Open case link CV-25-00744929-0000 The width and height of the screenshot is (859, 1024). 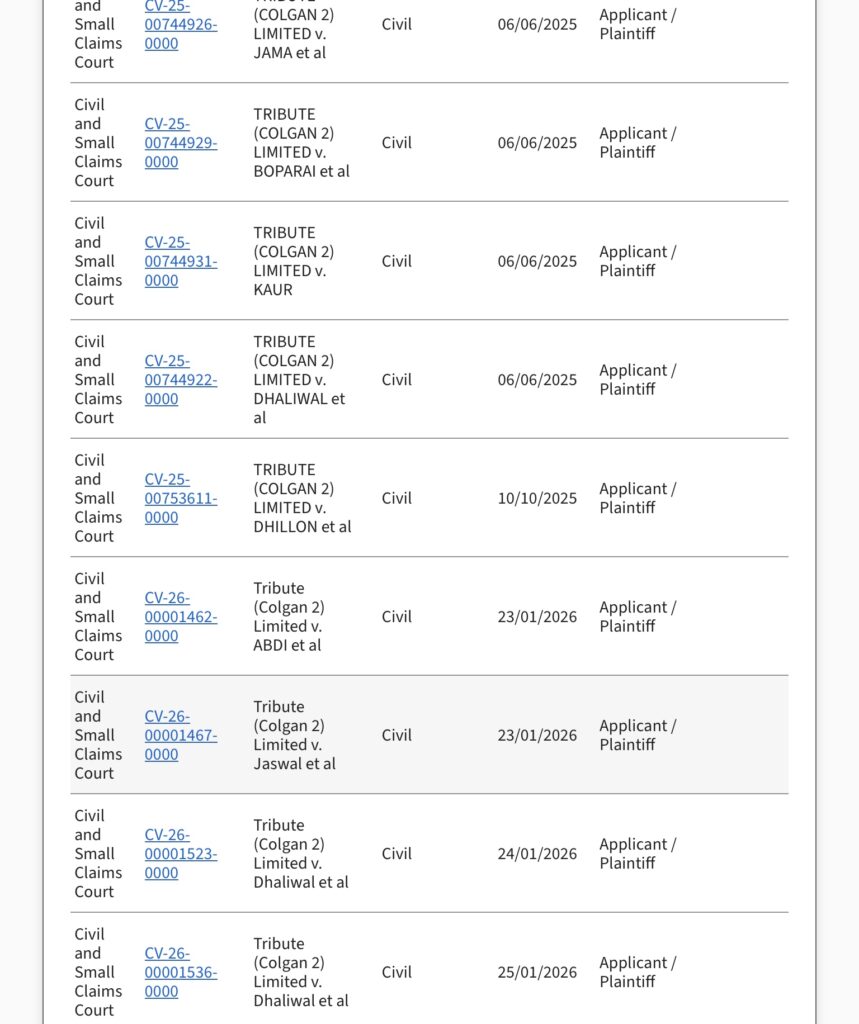(181, 142)
